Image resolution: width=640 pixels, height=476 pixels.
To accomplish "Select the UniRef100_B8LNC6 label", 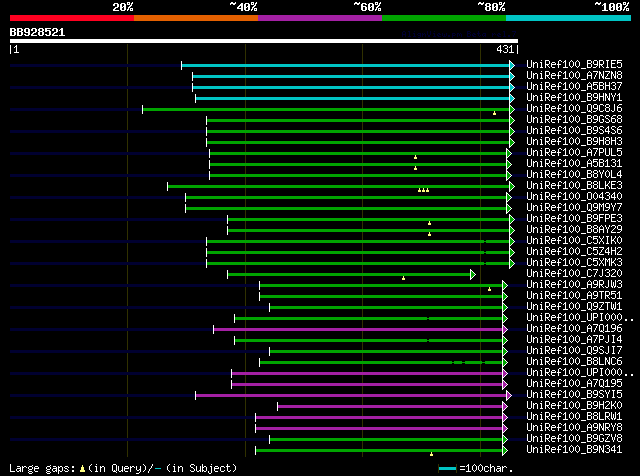I will tap(574, 362).
